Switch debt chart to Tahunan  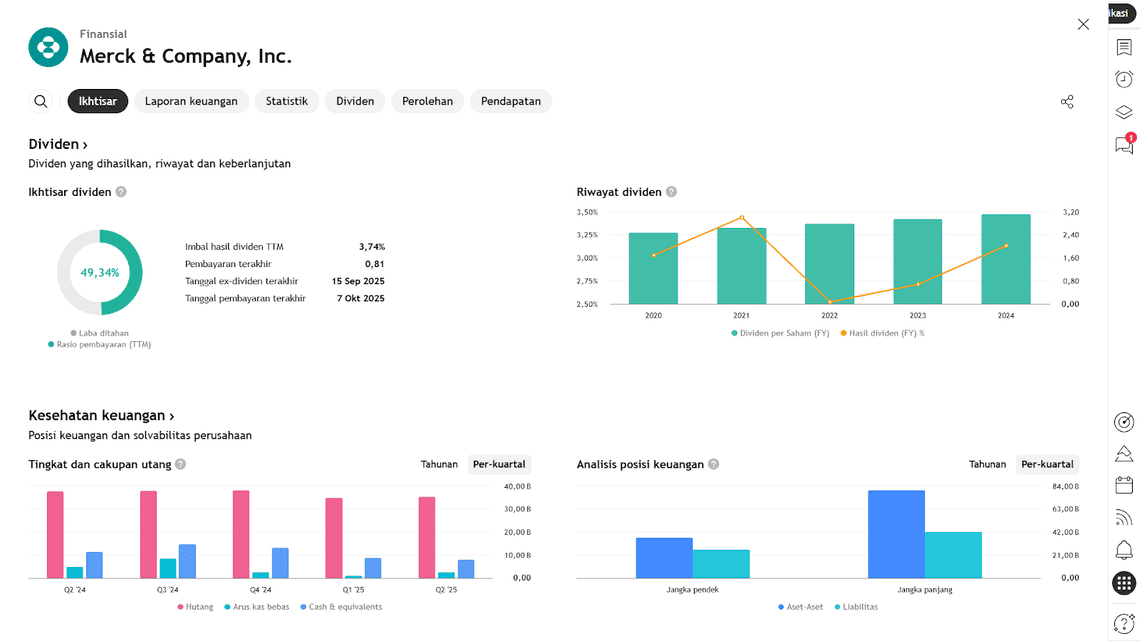[x=439, y=464]
